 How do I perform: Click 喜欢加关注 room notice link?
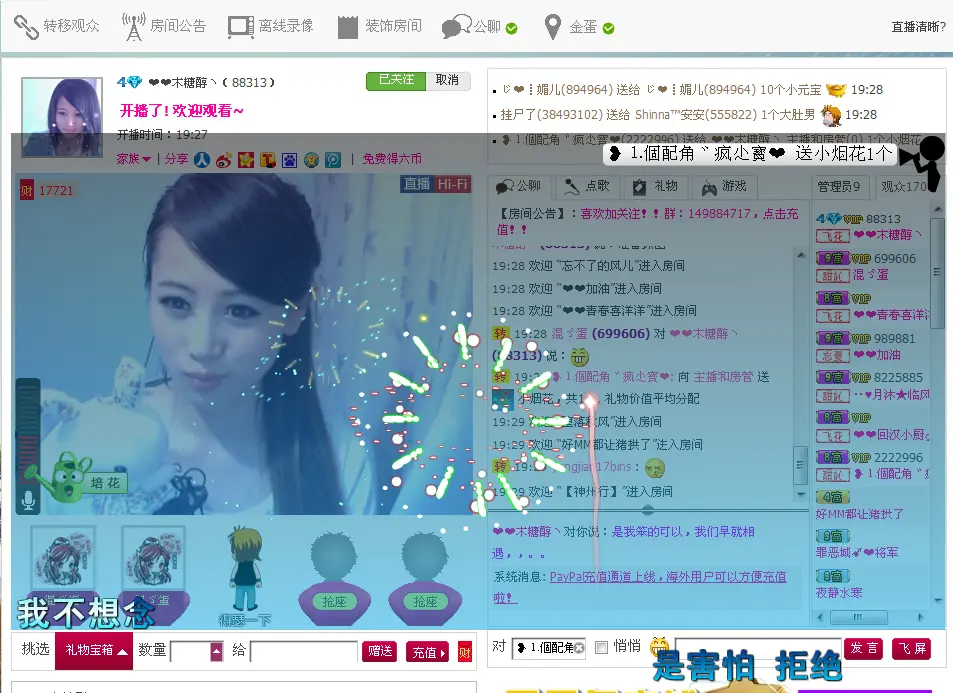(614, 213)
